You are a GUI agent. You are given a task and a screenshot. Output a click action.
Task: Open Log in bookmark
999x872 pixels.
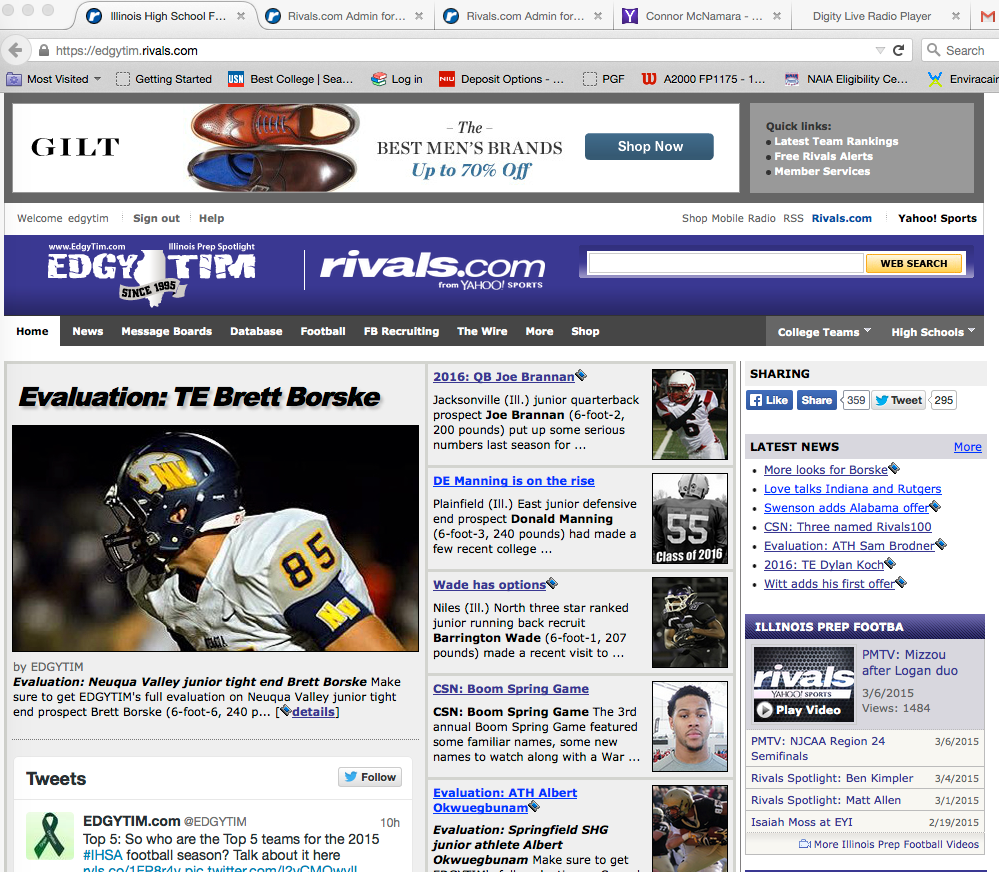(398, 79)
